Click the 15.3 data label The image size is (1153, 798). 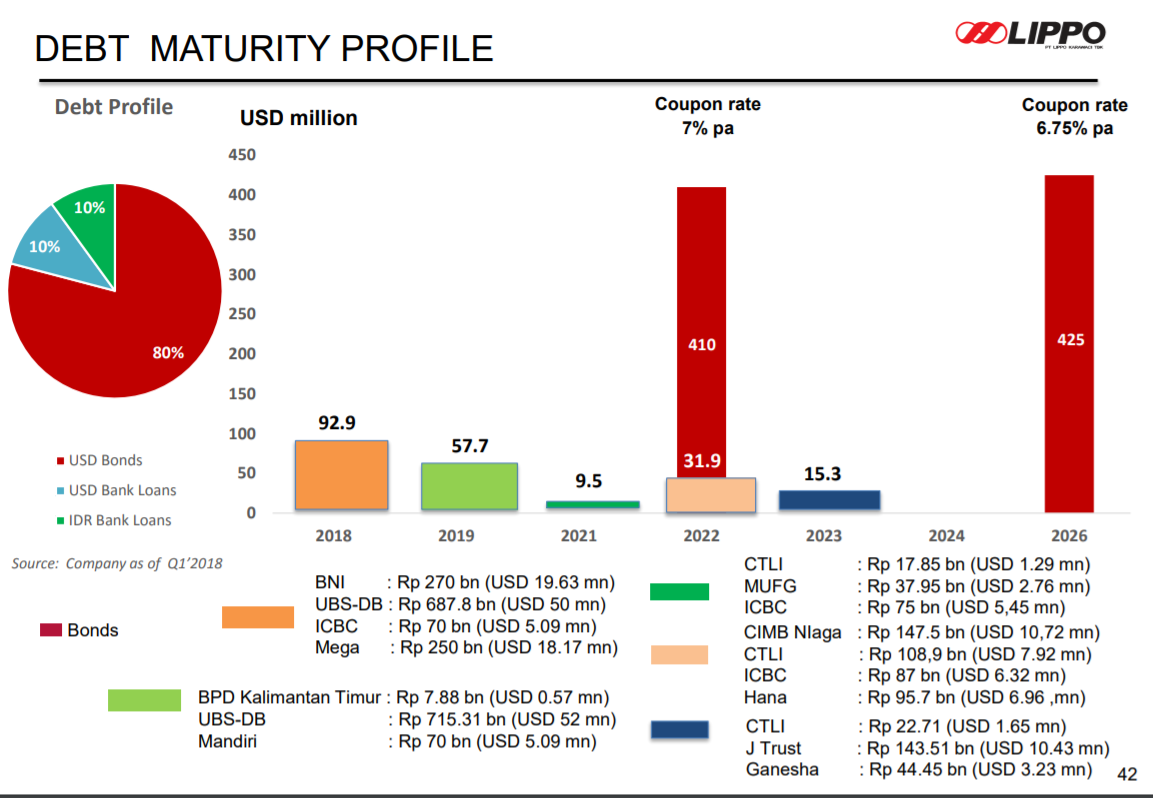pyautogui.click(x=822, y=474)
